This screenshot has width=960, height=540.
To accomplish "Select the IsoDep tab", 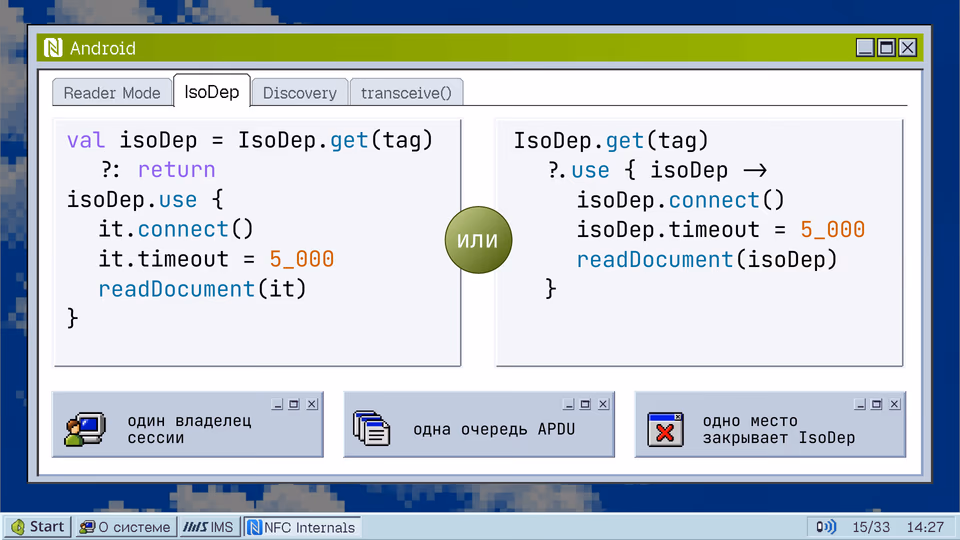I will click(x=212, y=91).
